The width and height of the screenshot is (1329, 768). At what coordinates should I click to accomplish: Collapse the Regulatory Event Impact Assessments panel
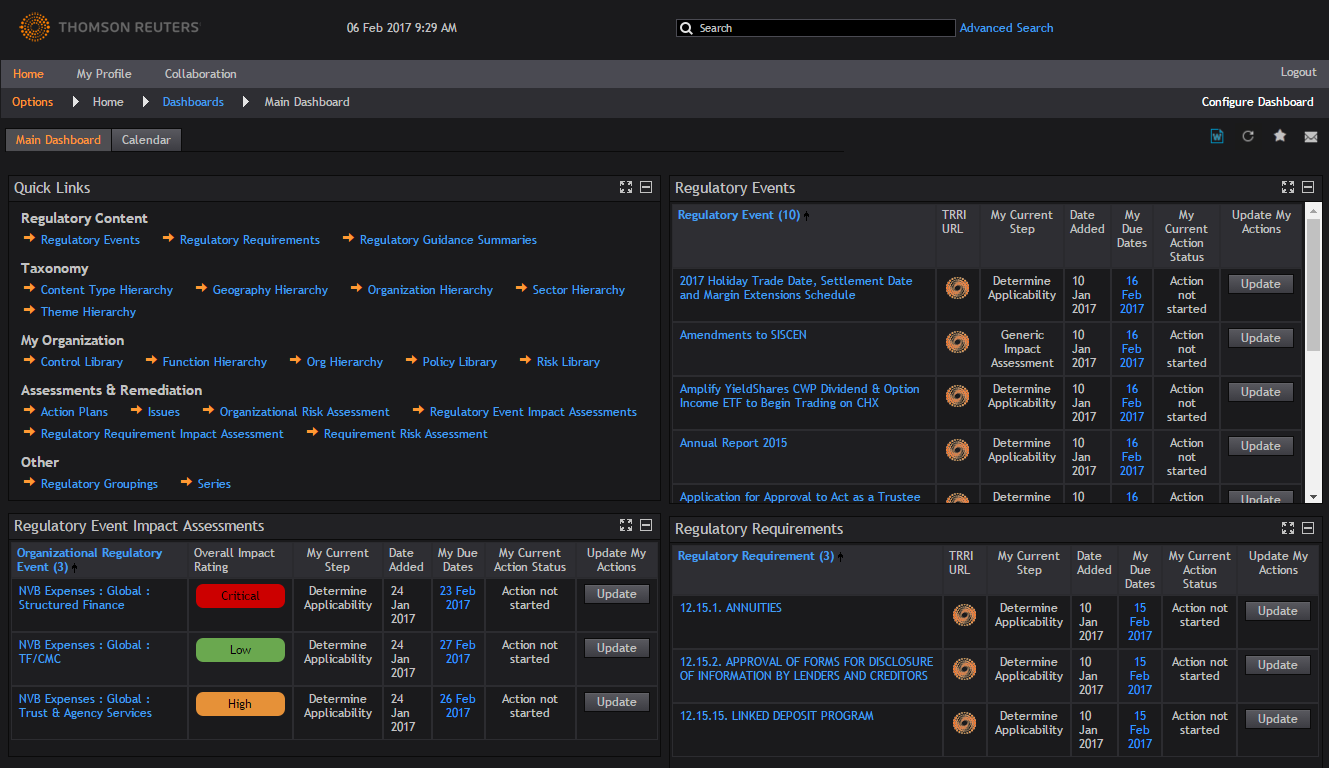pyautogui.click(x=646, y=525)
